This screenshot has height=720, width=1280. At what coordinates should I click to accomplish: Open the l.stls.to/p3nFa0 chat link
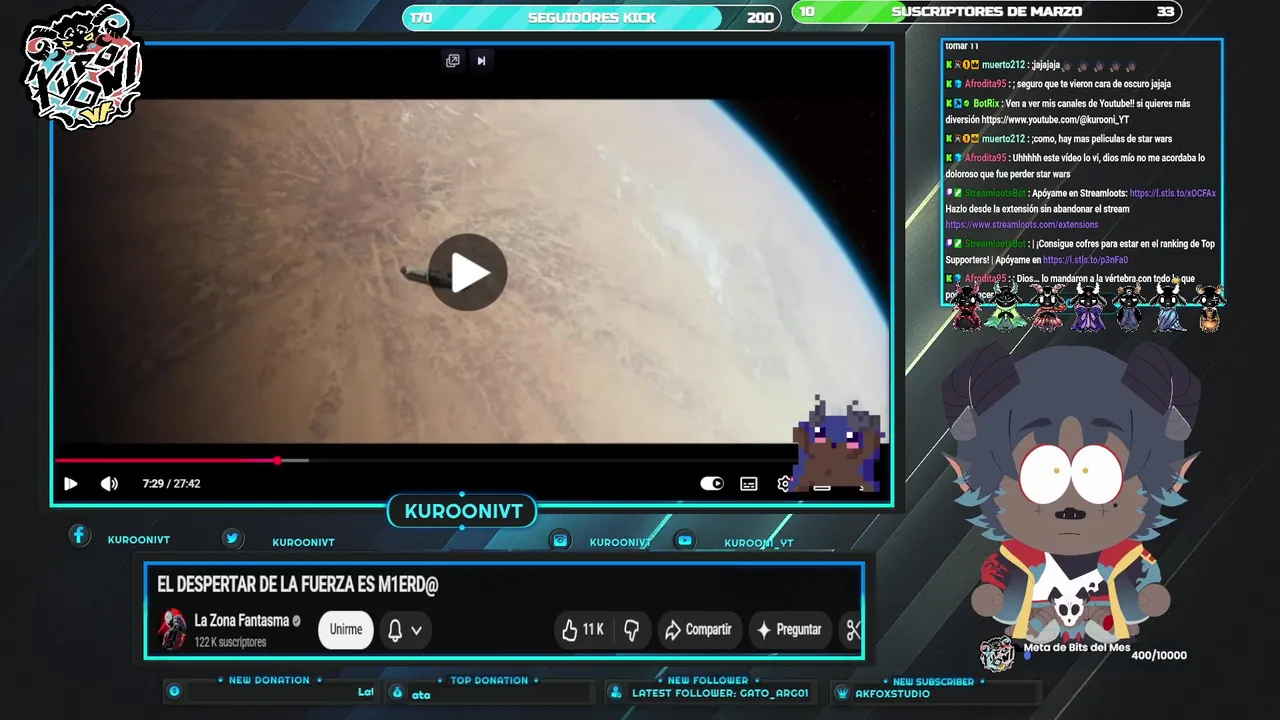pyautogui.click(x=1085, y=260)
